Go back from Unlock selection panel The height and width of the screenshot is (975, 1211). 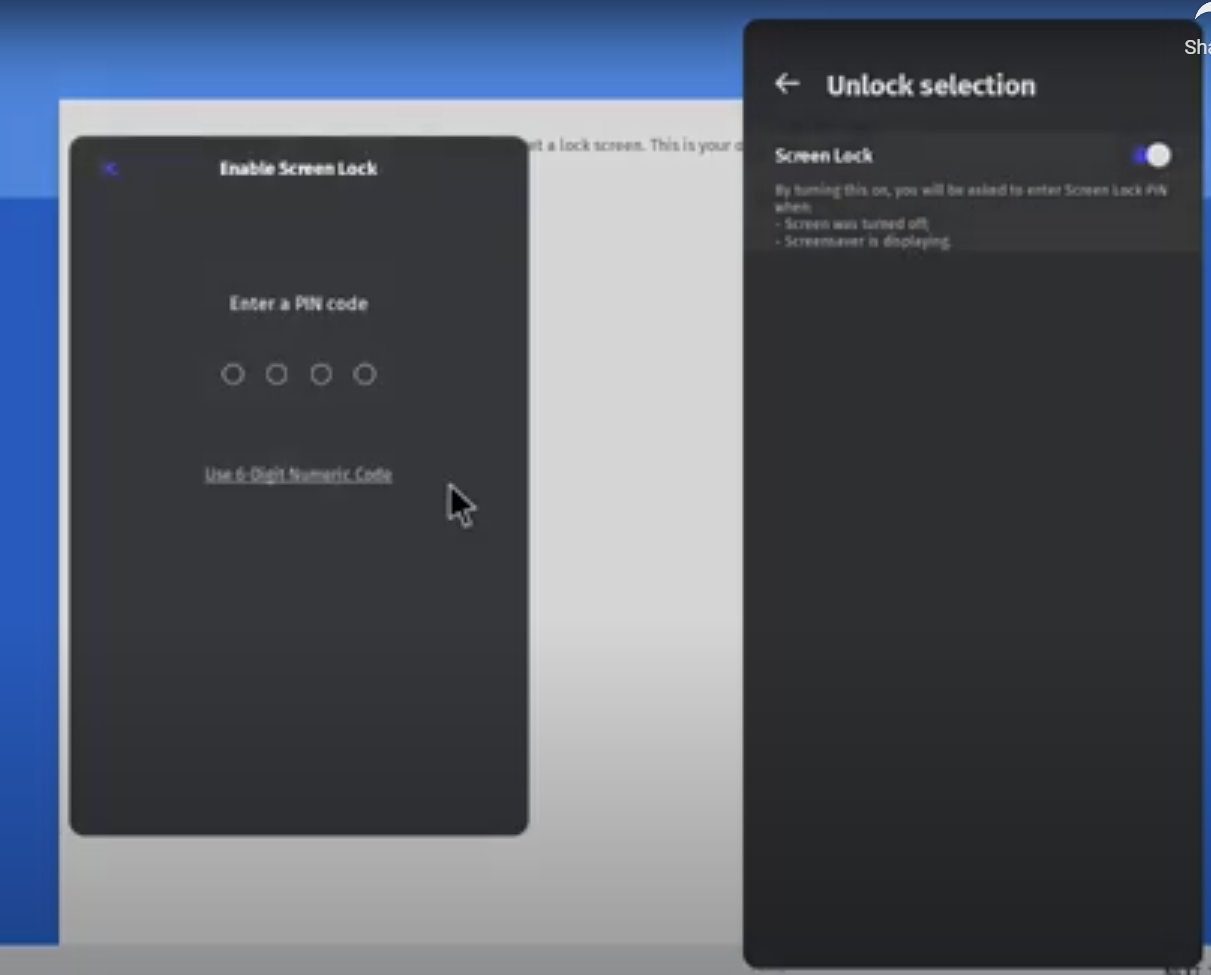(x=787, y=84)
